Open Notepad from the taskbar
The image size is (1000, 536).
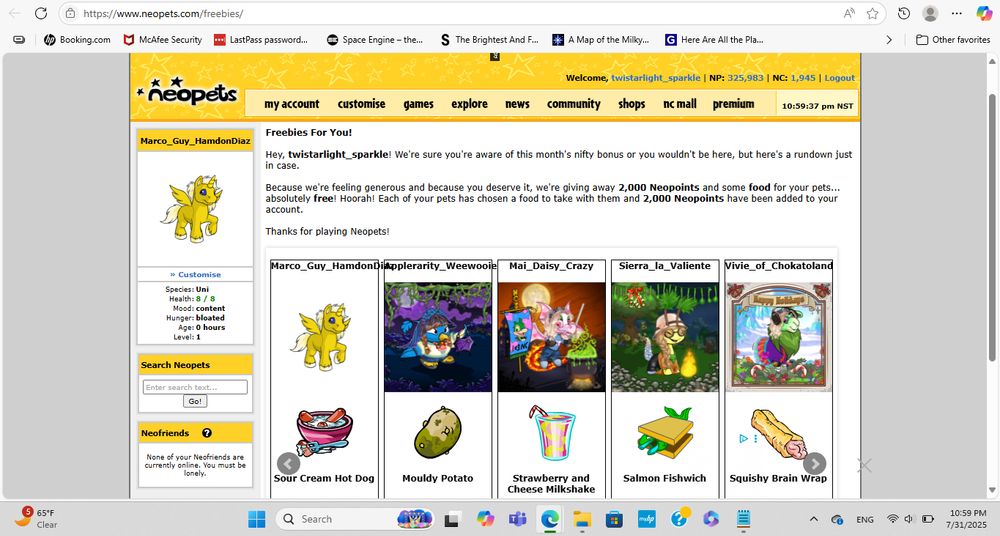click(x=743, y=519)
